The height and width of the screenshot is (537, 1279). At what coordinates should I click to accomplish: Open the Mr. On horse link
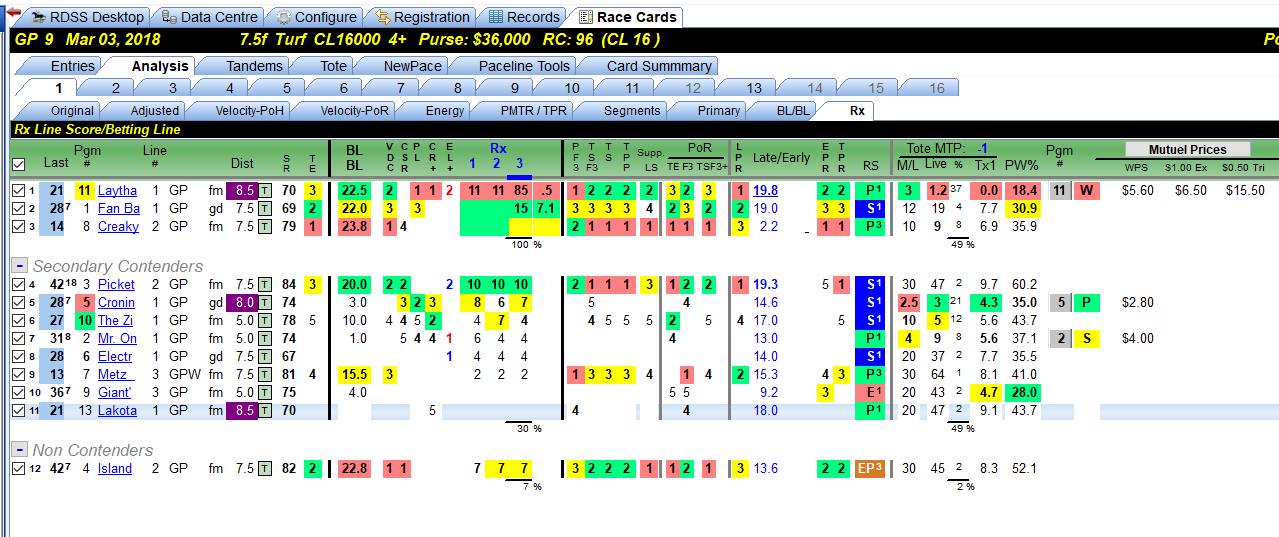pos(117,338)
